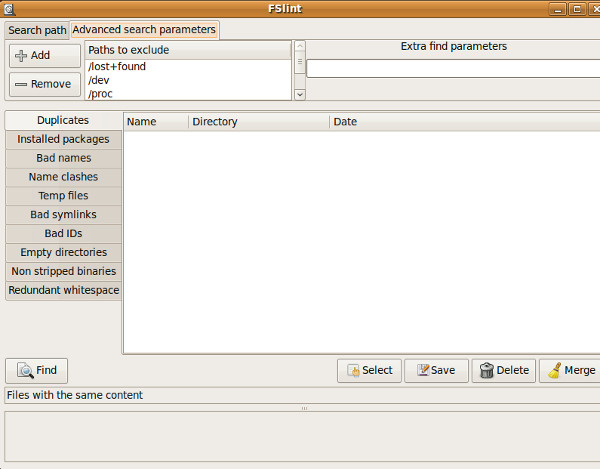The width and height of the screenshot is (600, 469).
Task: Select the Temp files category
Action: pyautogui.click(x=63, y=195)
